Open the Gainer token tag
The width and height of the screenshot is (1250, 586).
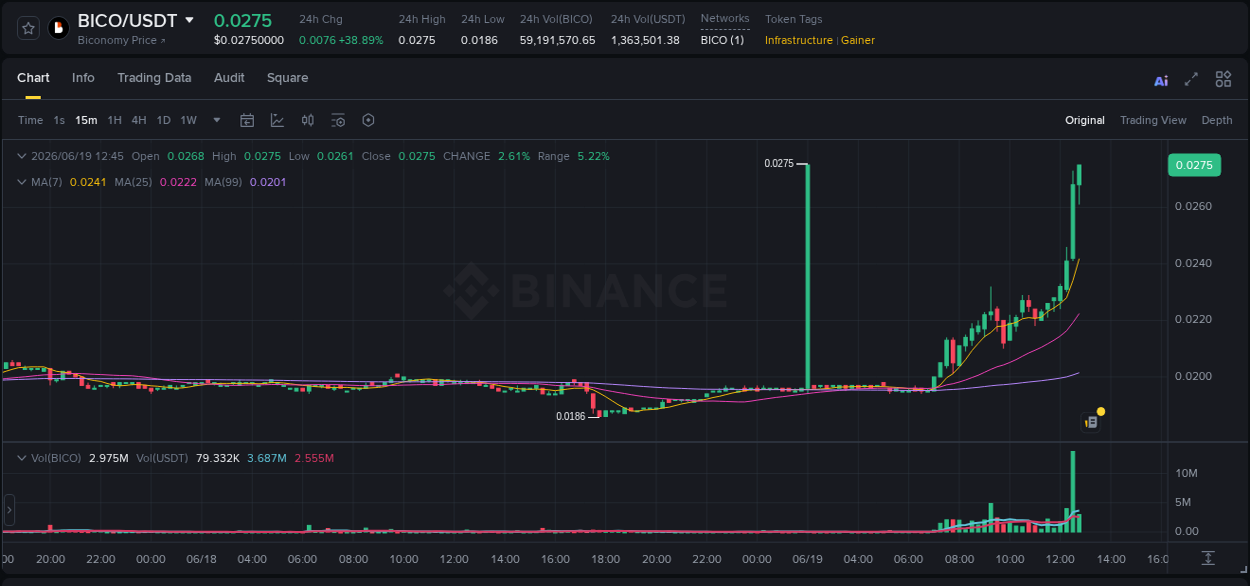tap(857, 40)
